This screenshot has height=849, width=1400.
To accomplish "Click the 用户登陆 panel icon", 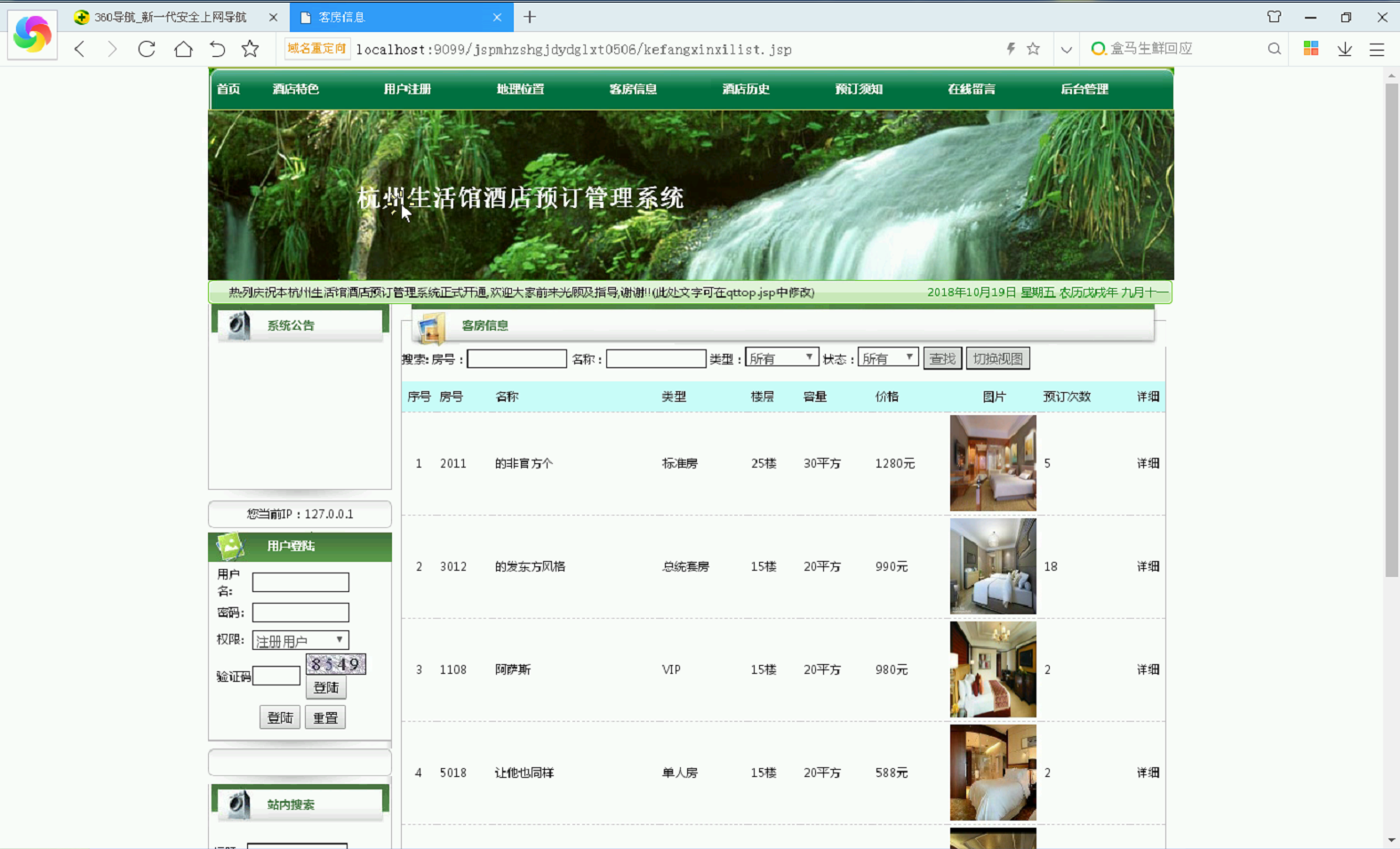I will pyautogui.click(x=230, y=545).
